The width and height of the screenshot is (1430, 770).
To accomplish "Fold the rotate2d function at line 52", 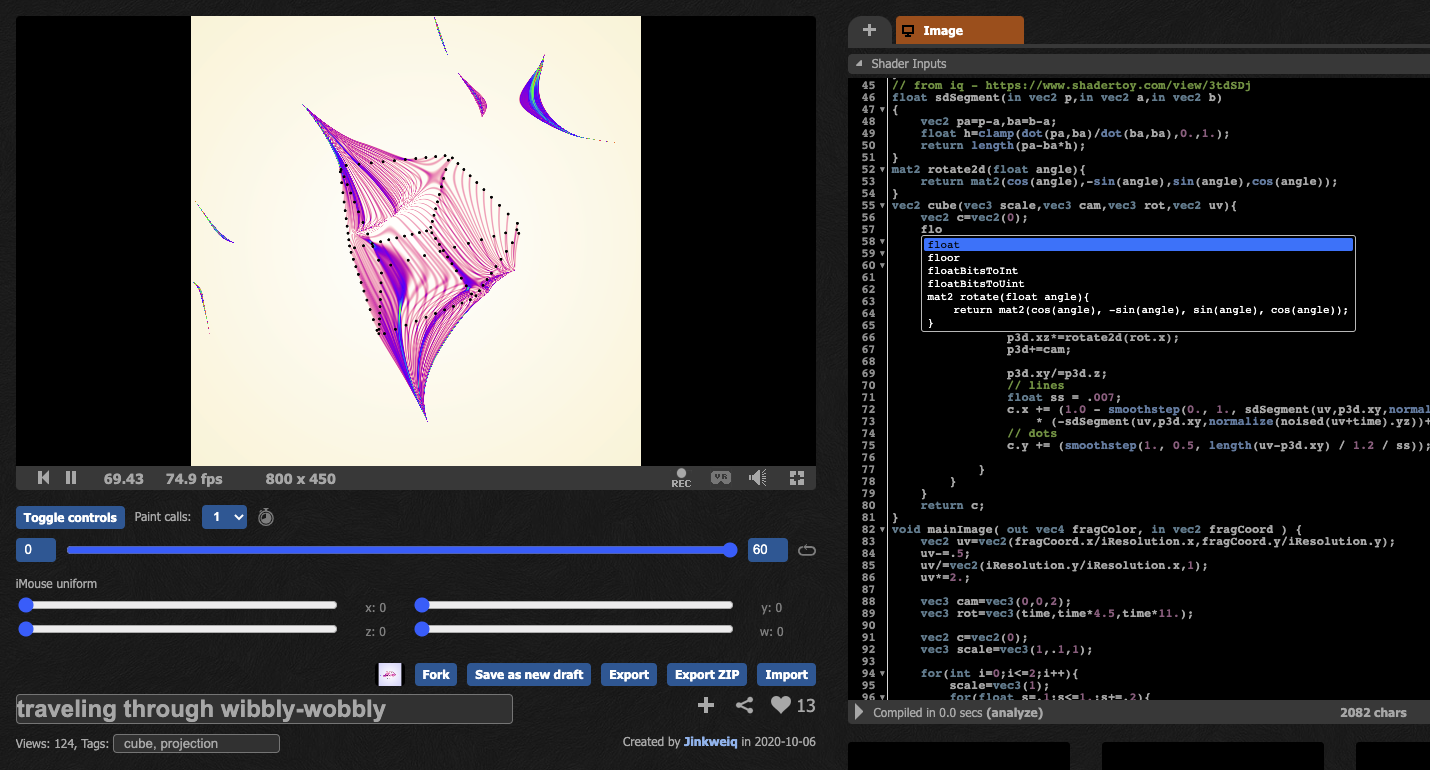I will pos(883,170).
